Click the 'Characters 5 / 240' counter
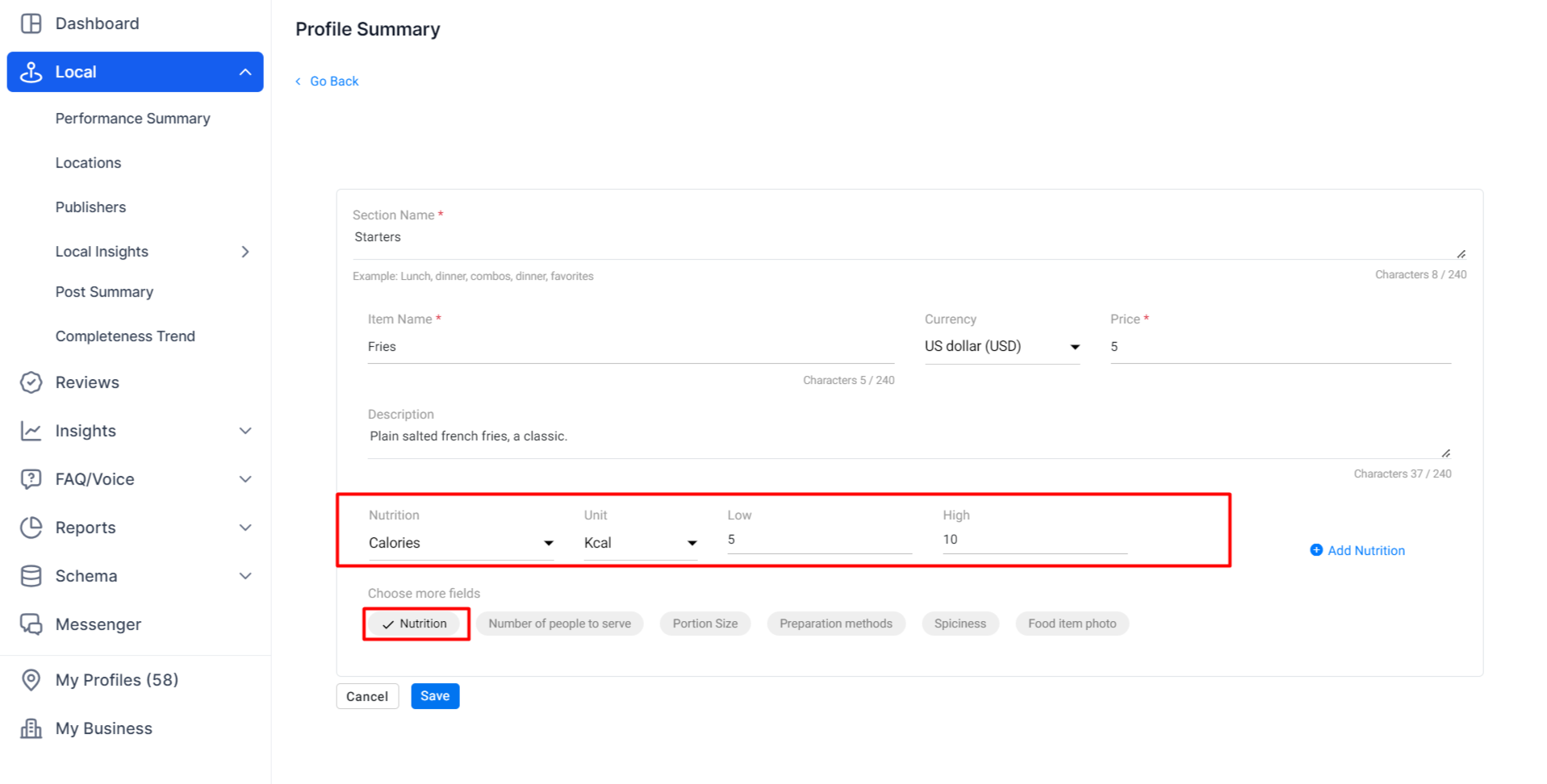This screenshot has height=784, width=1547. pos(849,381)
